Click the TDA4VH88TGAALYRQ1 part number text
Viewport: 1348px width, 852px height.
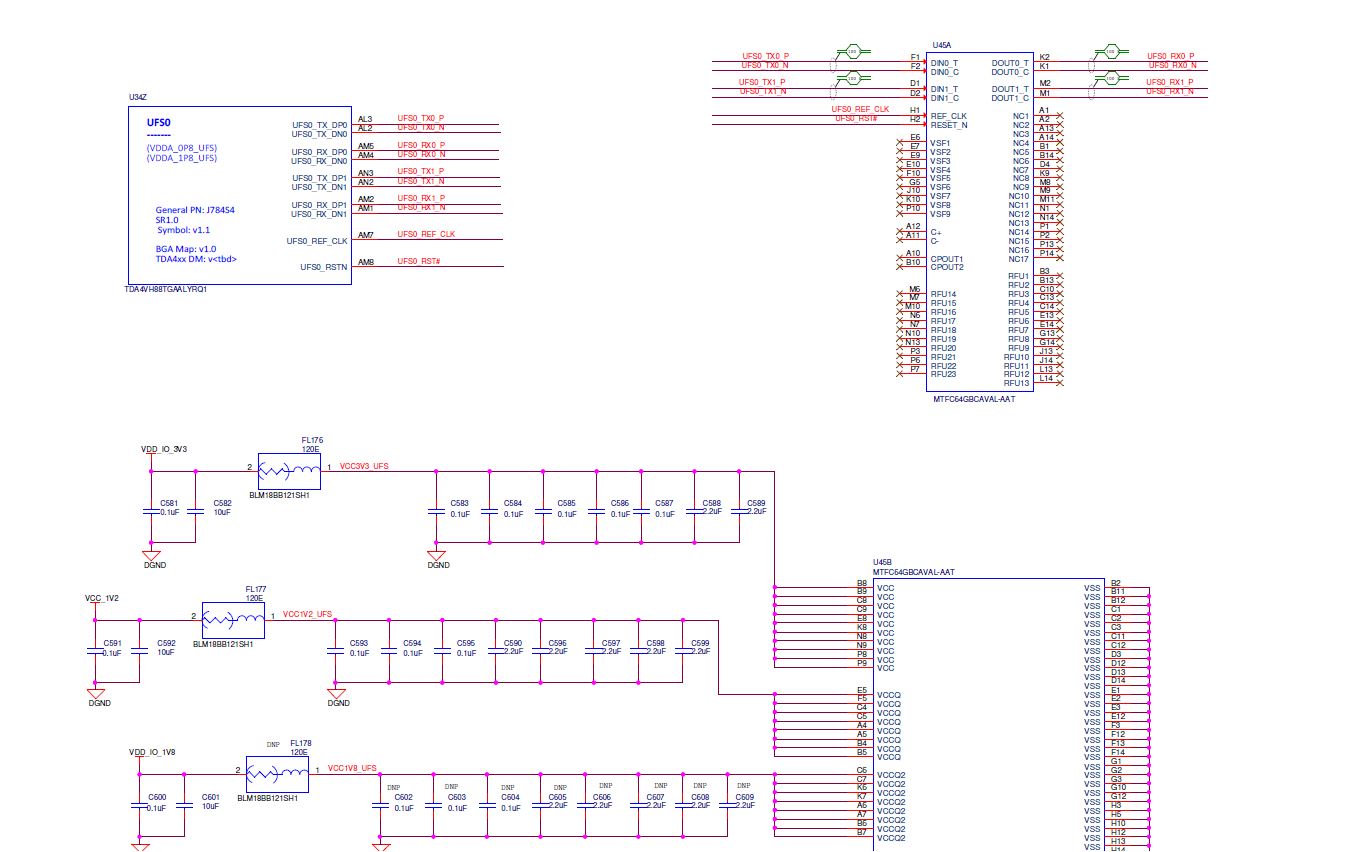[167, 289]
